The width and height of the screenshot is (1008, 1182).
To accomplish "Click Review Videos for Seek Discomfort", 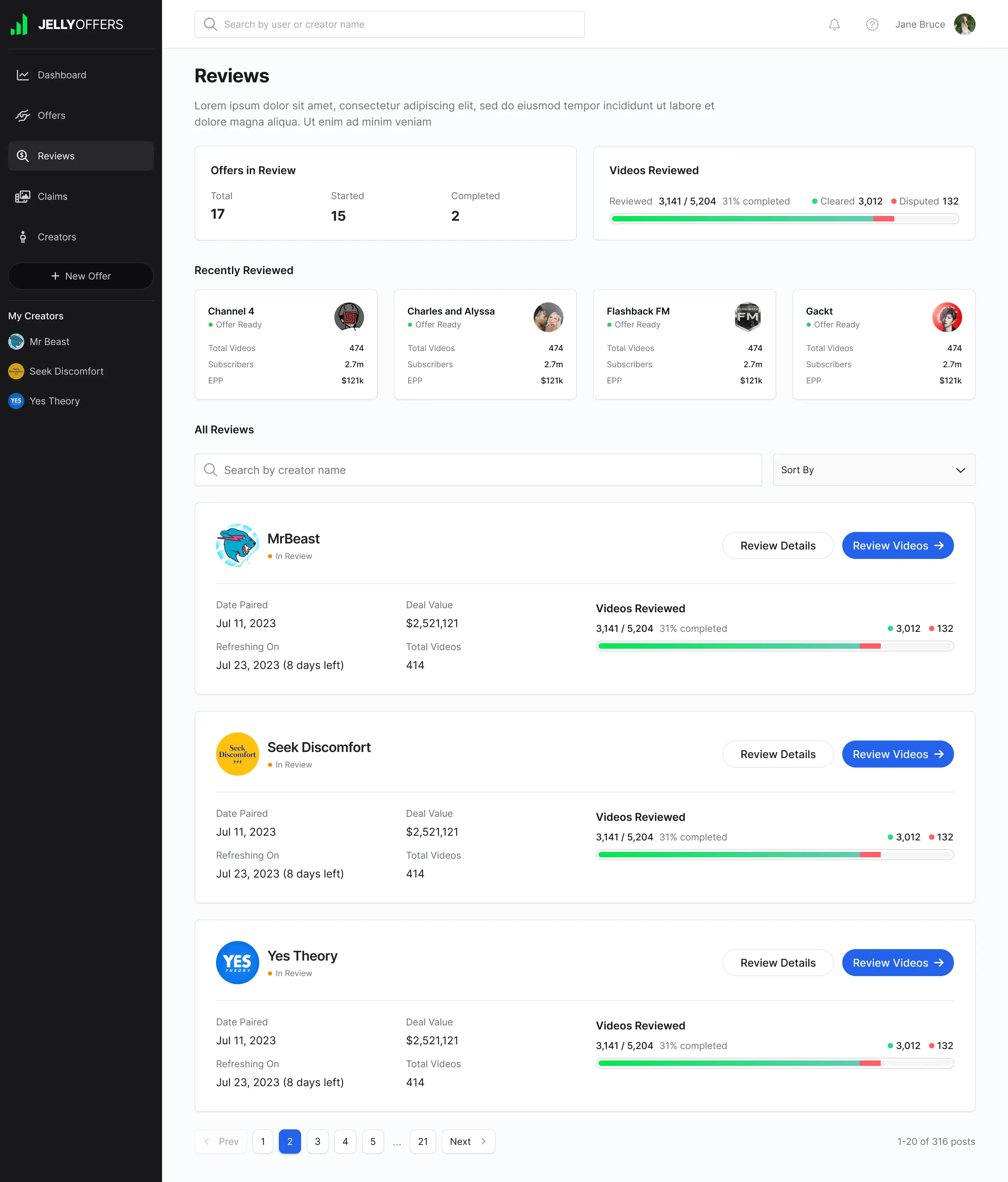I will click(x=898, y=754).
